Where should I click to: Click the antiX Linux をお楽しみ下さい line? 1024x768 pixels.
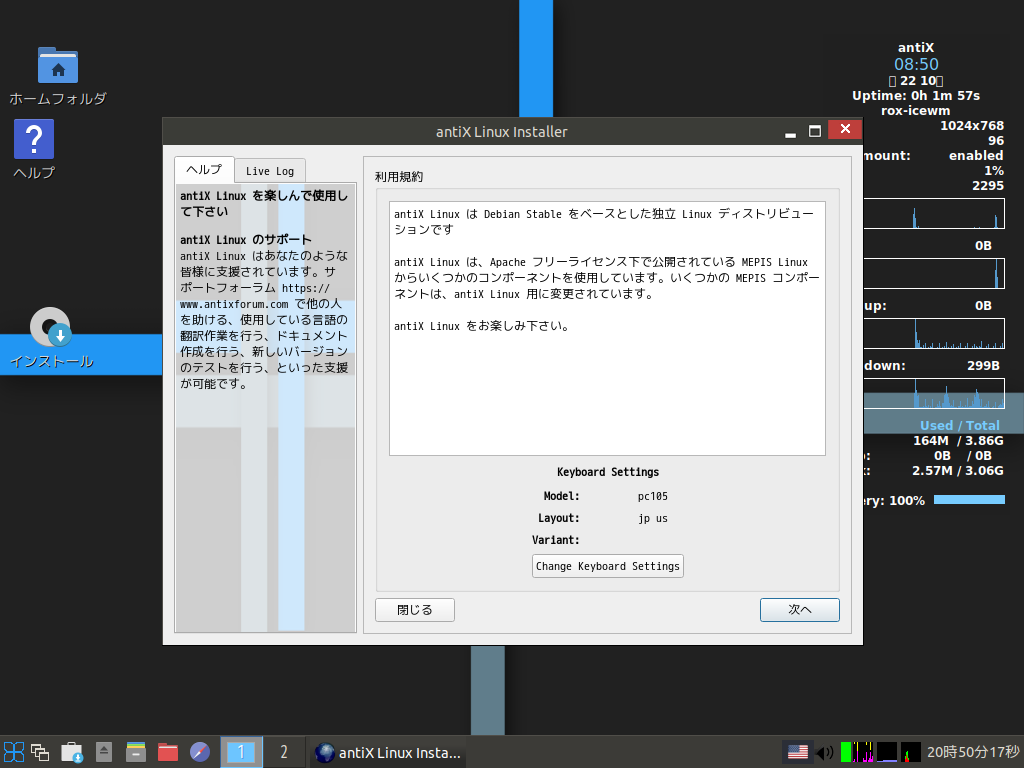(482, 326)
